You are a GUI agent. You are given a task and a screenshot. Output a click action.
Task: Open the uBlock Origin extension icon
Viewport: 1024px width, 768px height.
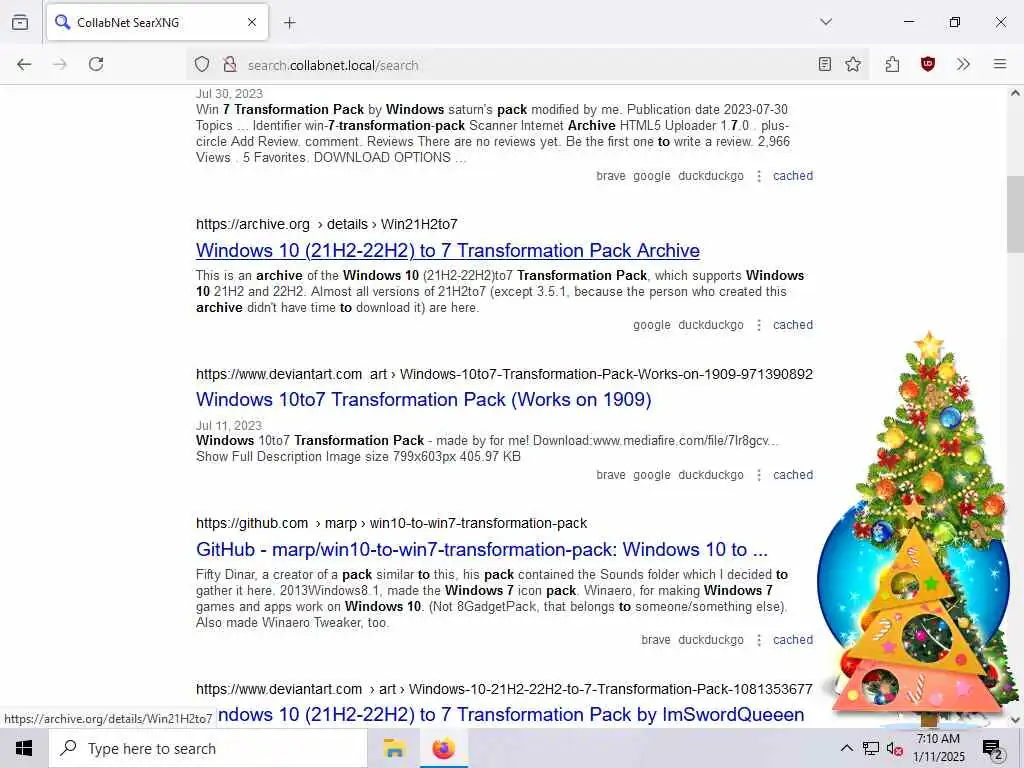coord(927,64)
